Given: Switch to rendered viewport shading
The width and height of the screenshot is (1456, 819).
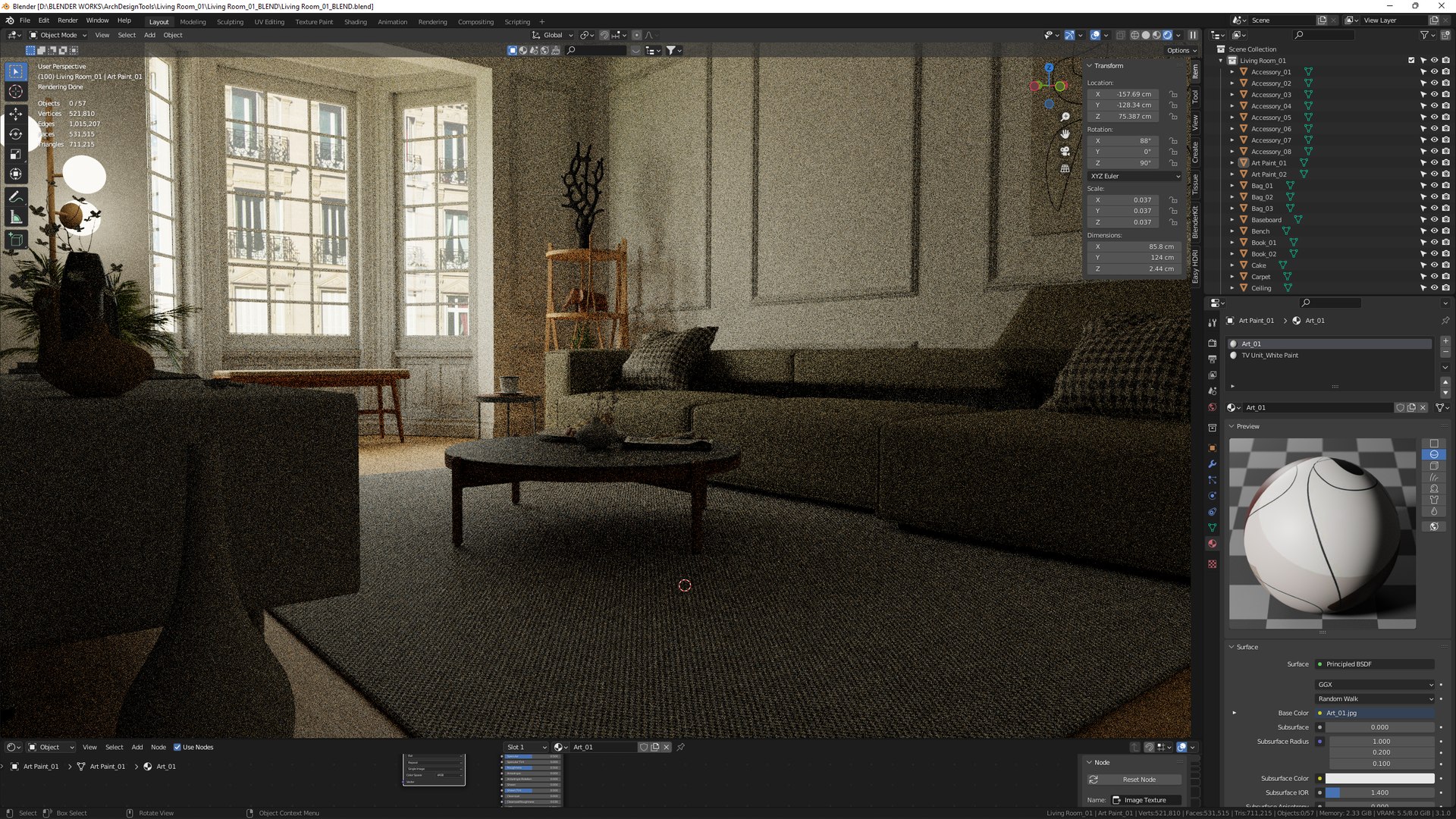Looking at the screenshot, I should (x=1168, y=35).
